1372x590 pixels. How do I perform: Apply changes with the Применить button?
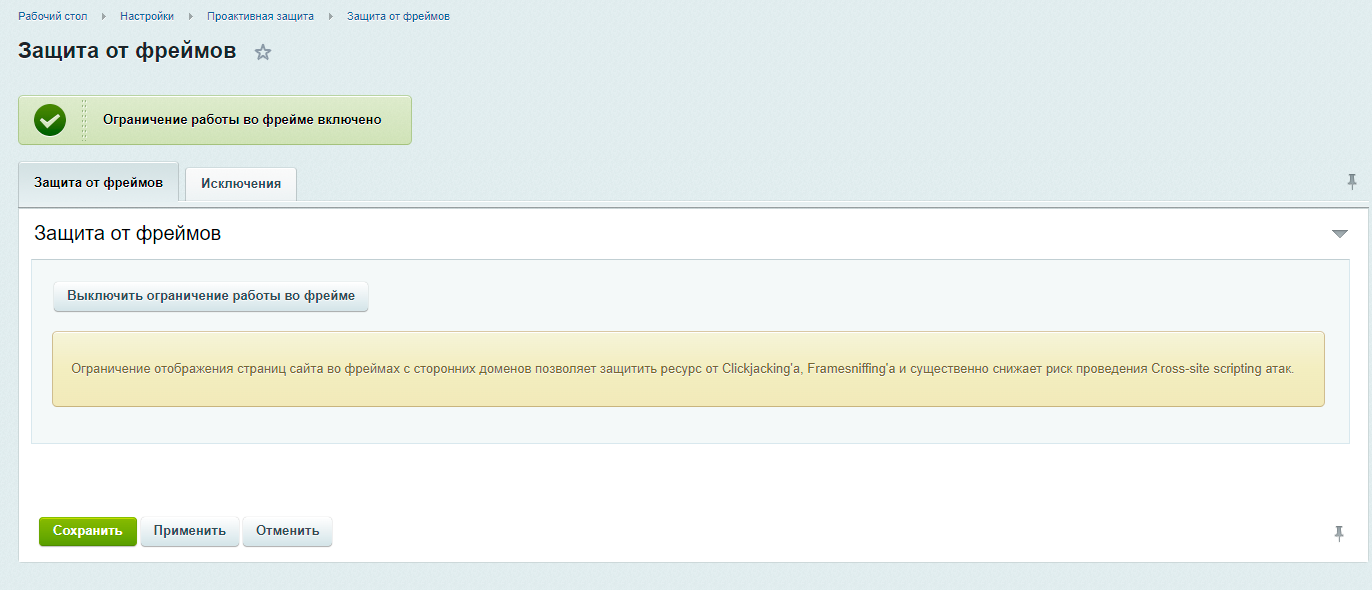pos(190,531)
